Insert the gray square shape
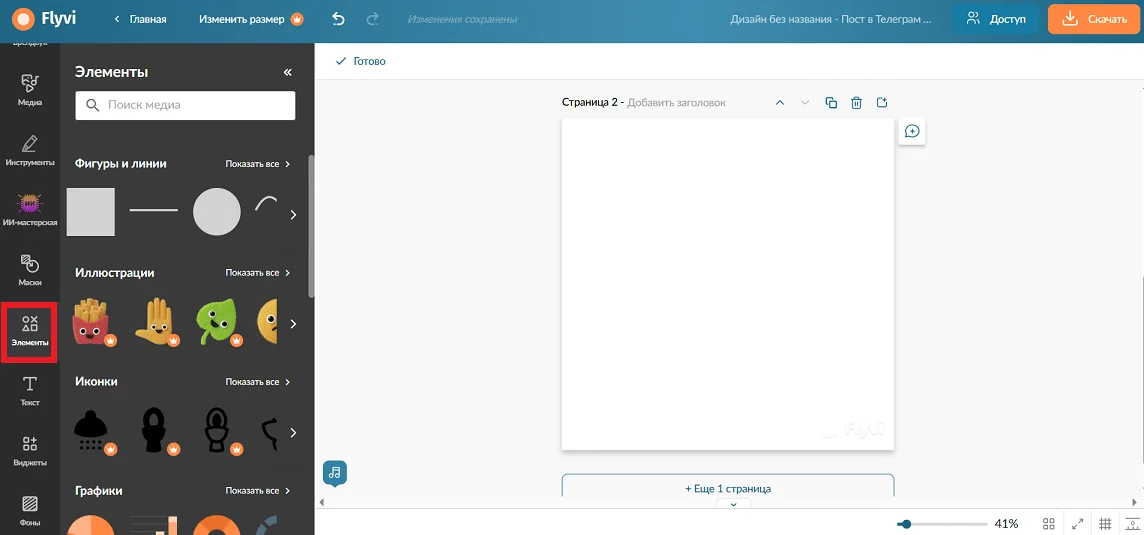This screenshot has width=1144, height=535. point(90,212)
